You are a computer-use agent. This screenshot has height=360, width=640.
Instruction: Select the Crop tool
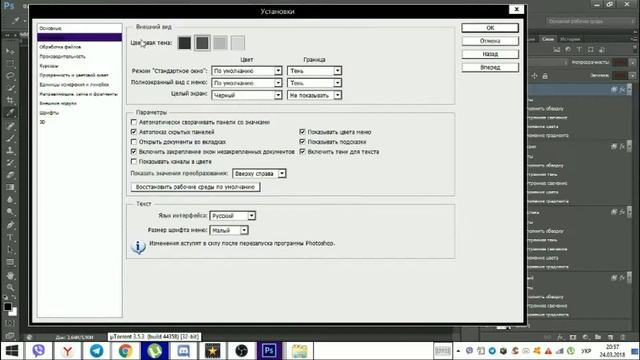coord(10,100)
